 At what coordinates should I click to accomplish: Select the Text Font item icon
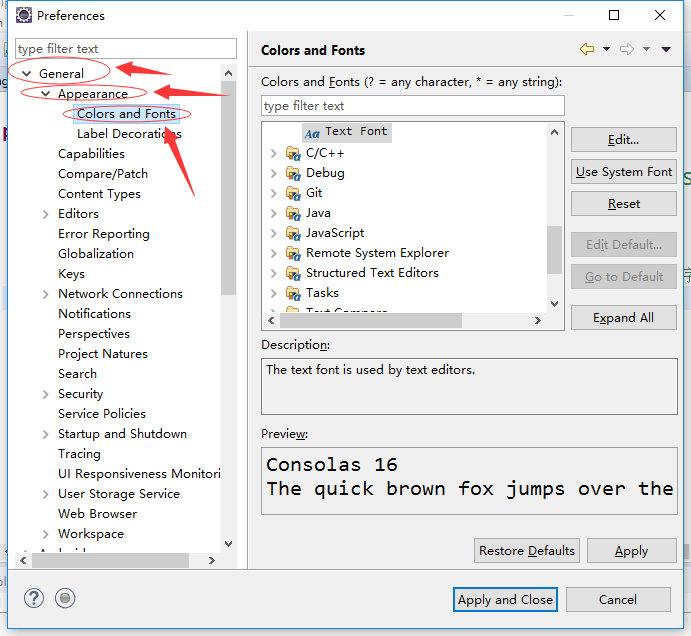point(312,132)
